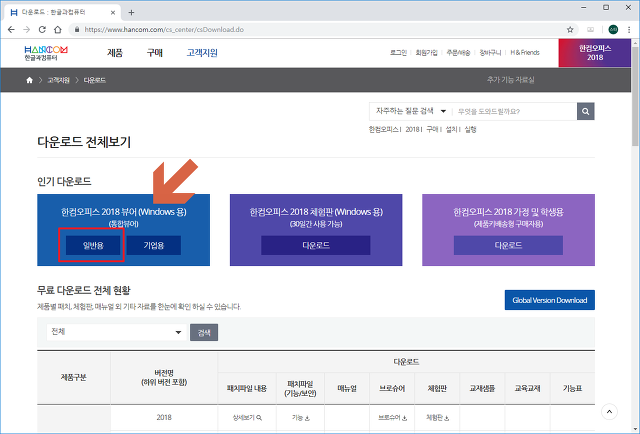The width and height of the screenshot is (640, 434).
Task: Click the 구매 suggested keyword
Action: 432,129
